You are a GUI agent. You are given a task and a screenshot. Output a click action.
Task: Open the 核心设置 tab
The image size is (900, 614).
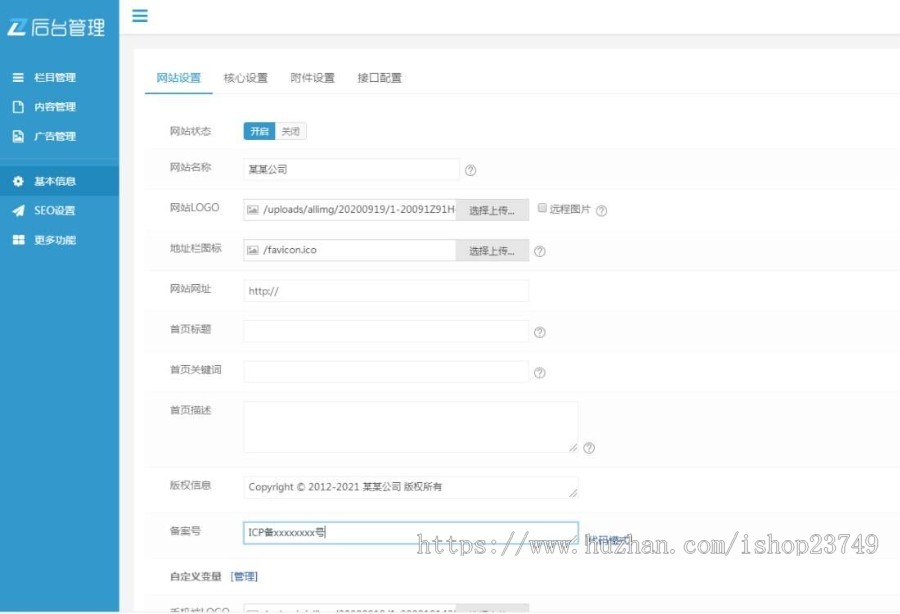tap(246, 78)
